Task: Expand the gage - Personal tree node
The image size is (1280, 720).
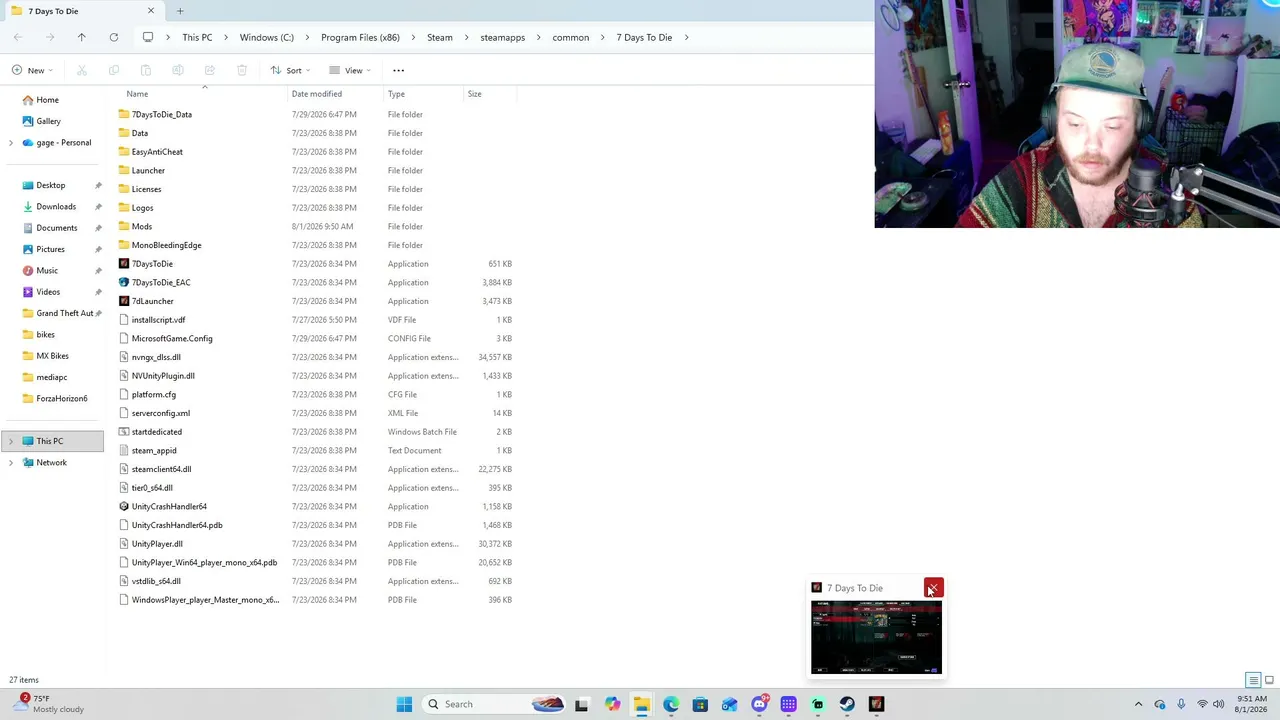Action: 11,143
